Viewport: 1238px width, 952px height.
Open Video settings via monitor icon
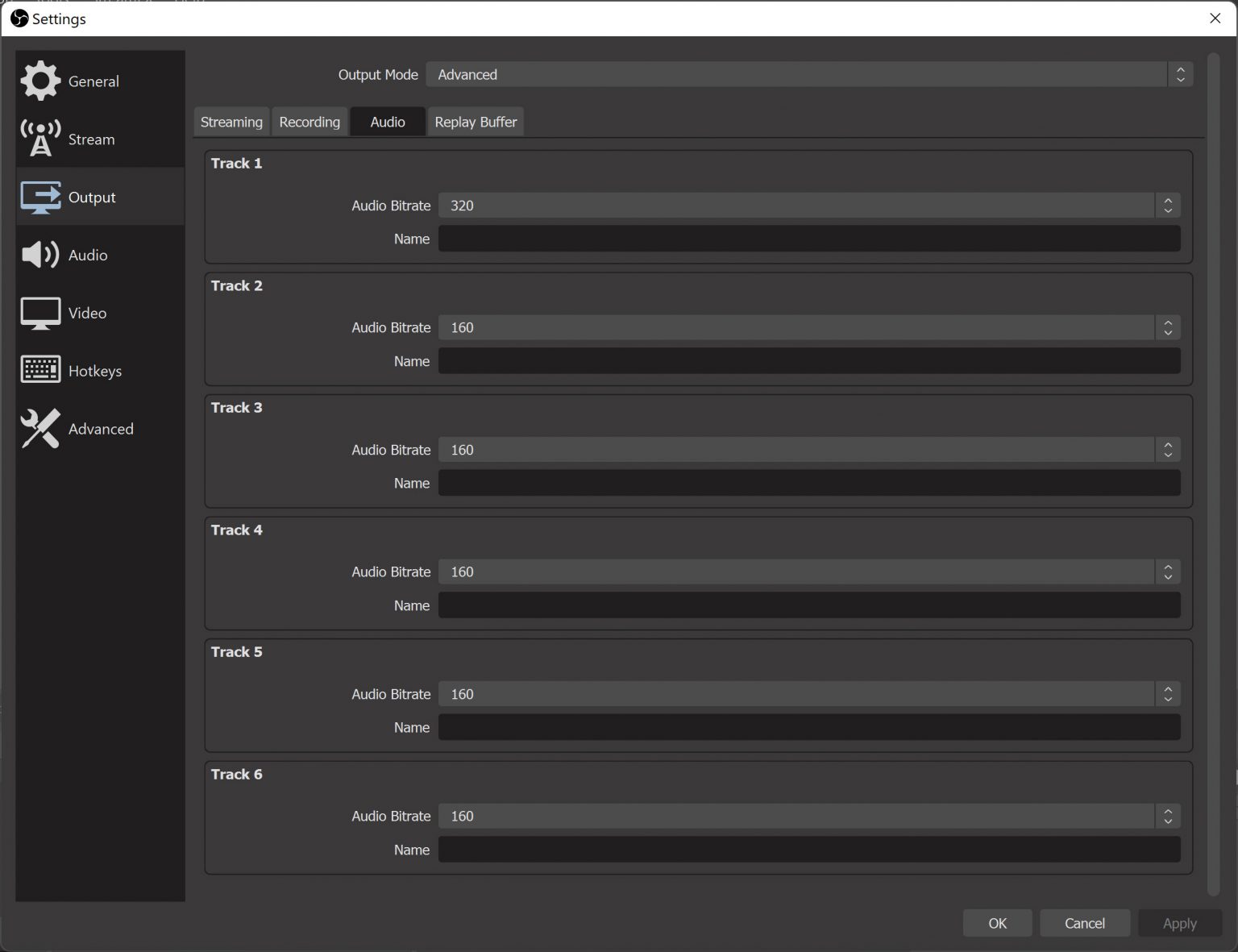(x=39, y=313)
